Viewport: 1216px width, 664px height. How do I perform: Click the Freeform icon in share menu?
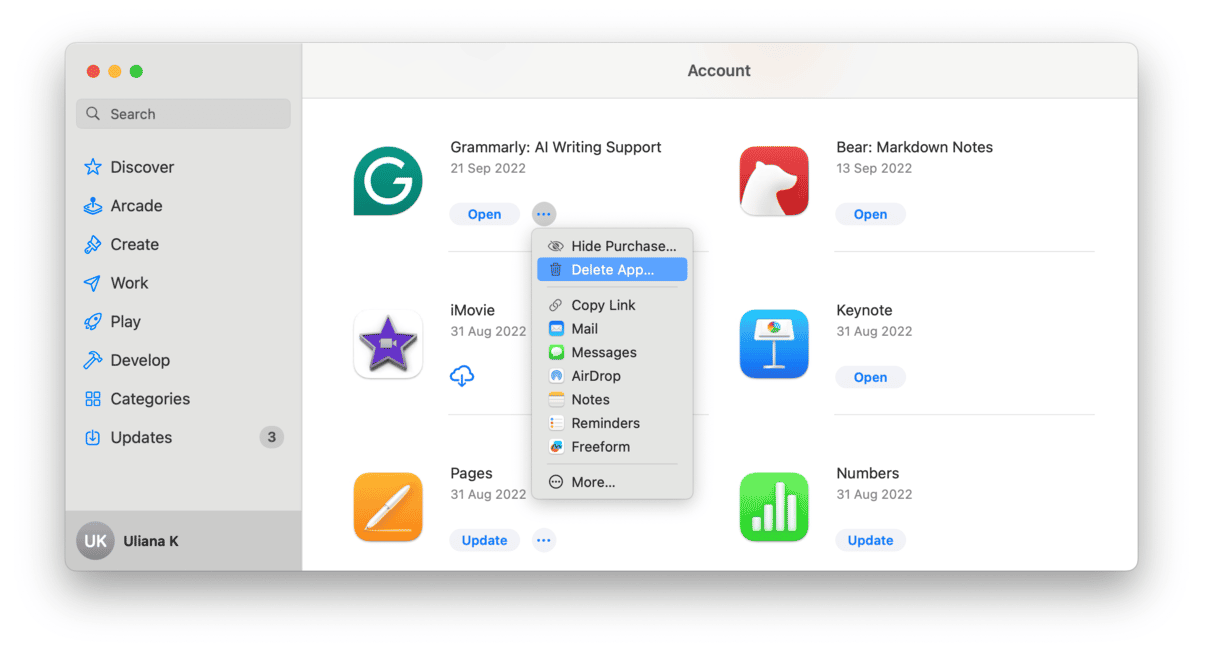556,447
